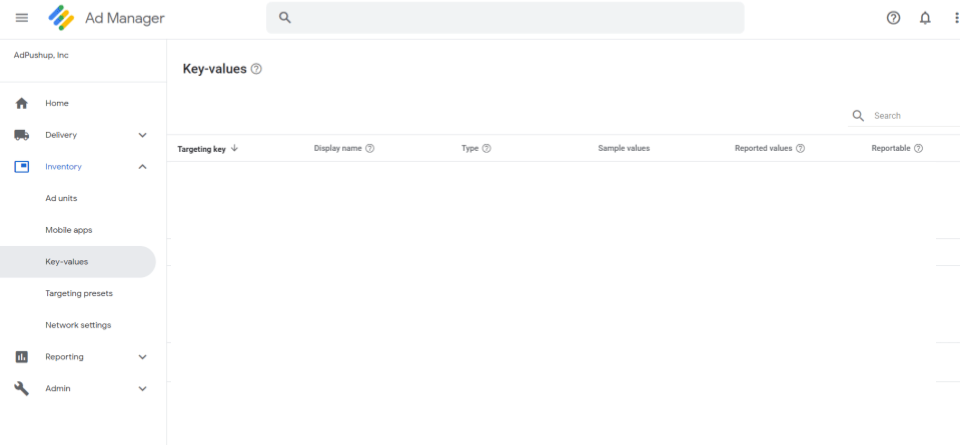This screenshot has width=960, height=445.
Task: Go to Home in the sidebar
Action: (x=57, y=103)
